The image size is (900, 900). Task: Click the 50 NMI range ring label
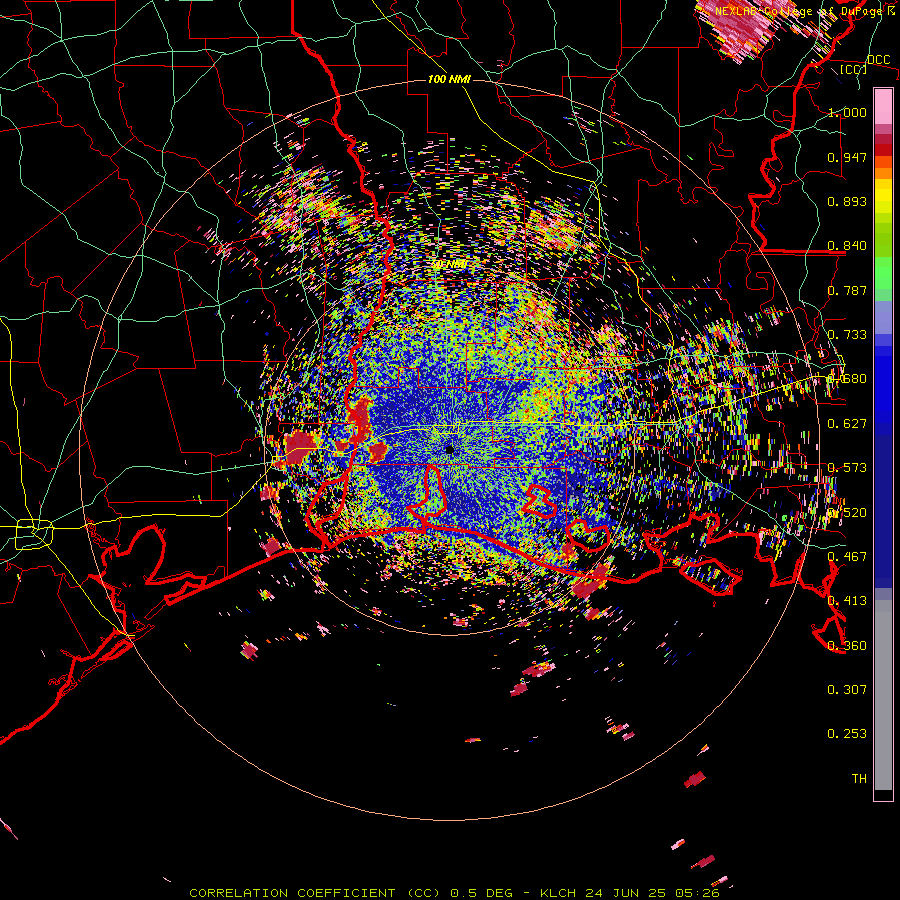[x=449, y=264]
